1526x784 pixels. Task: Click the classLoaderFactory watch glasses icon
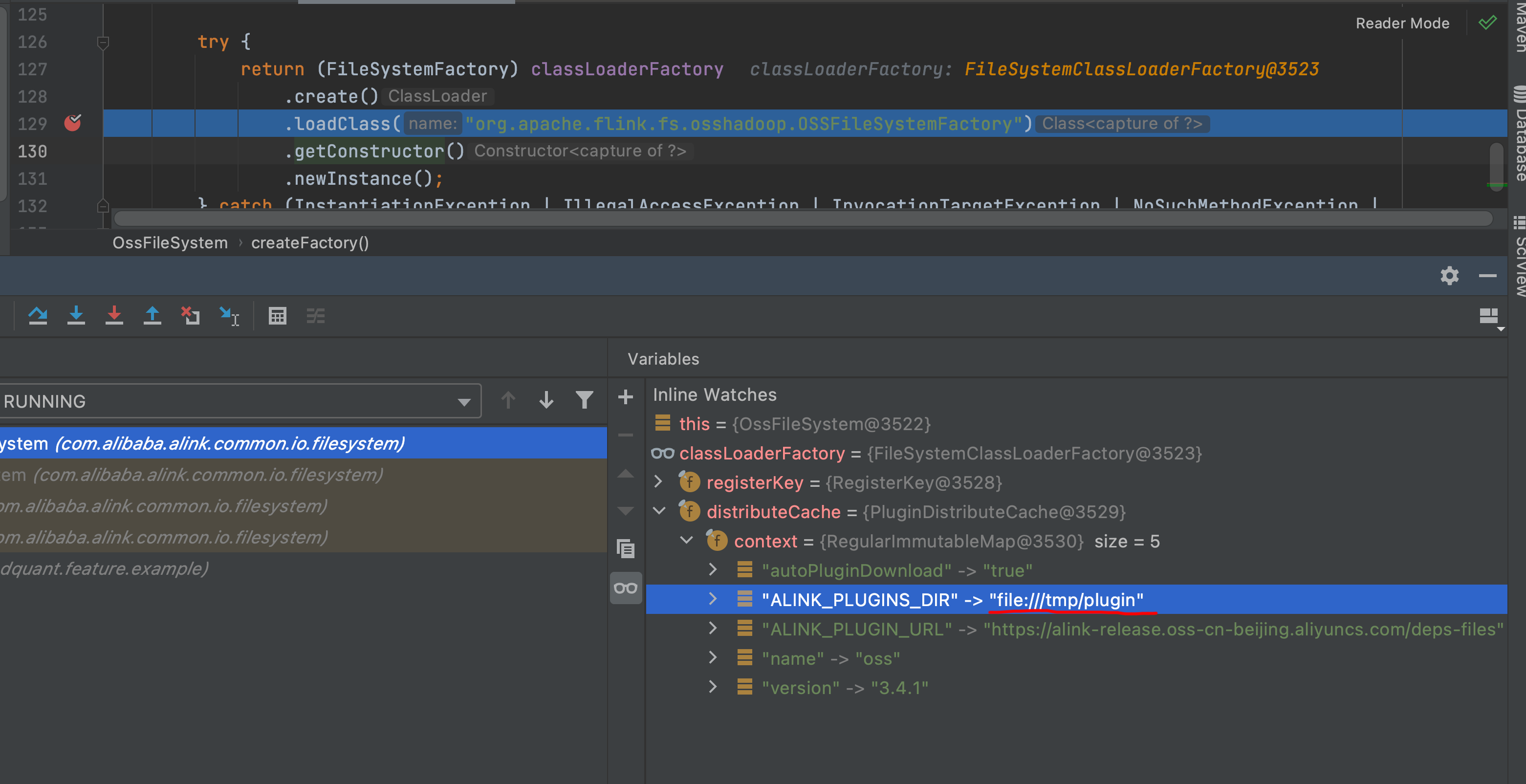click(x=662, y=453)
